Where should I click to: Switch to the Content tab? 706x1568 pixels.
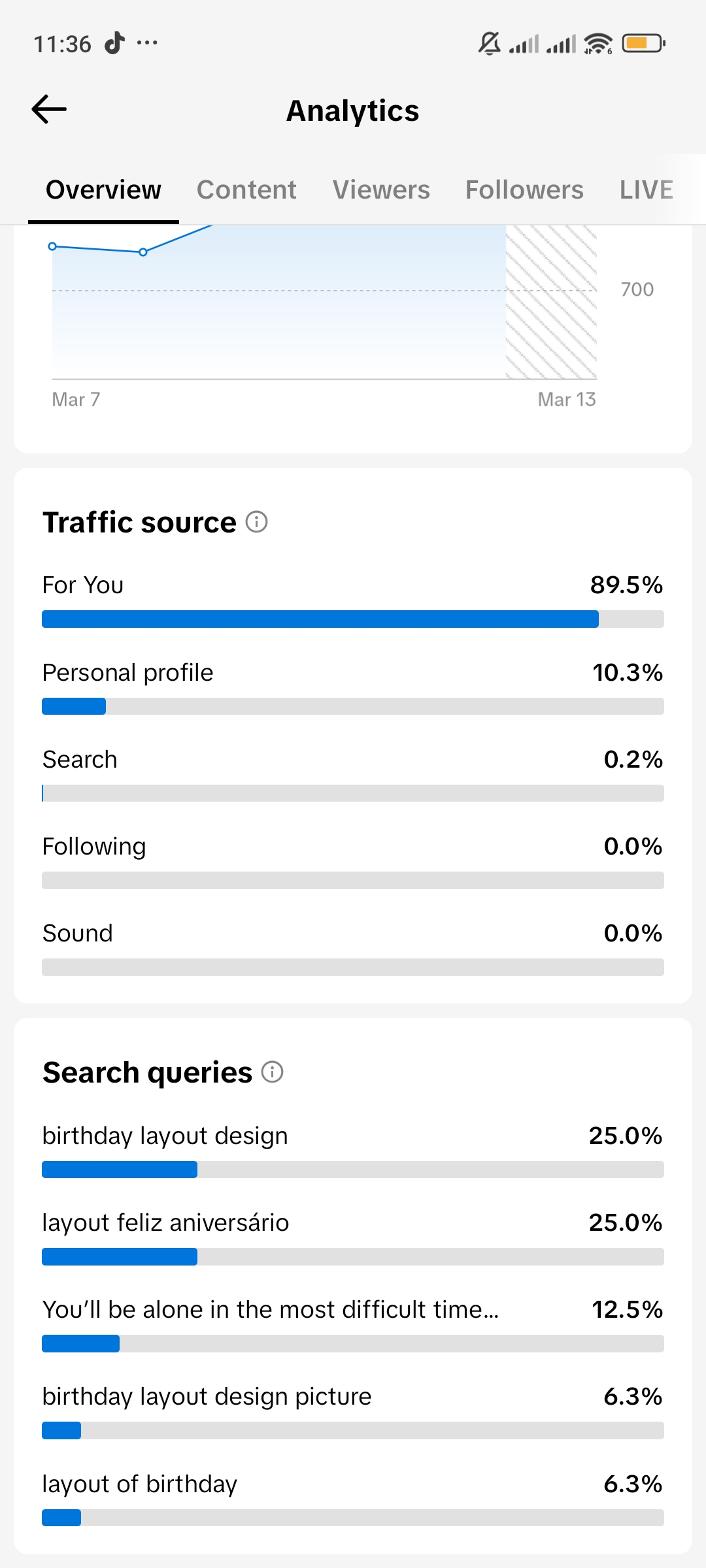click(246, 190)
